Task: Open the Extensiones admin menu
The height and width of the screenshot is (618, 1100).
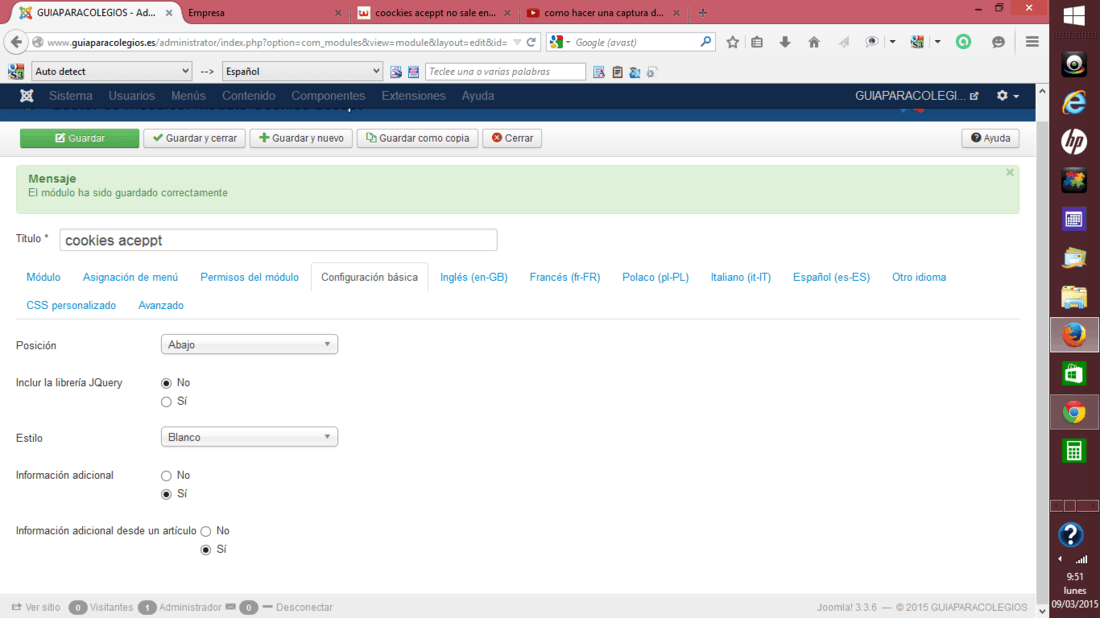Action: 413,95
